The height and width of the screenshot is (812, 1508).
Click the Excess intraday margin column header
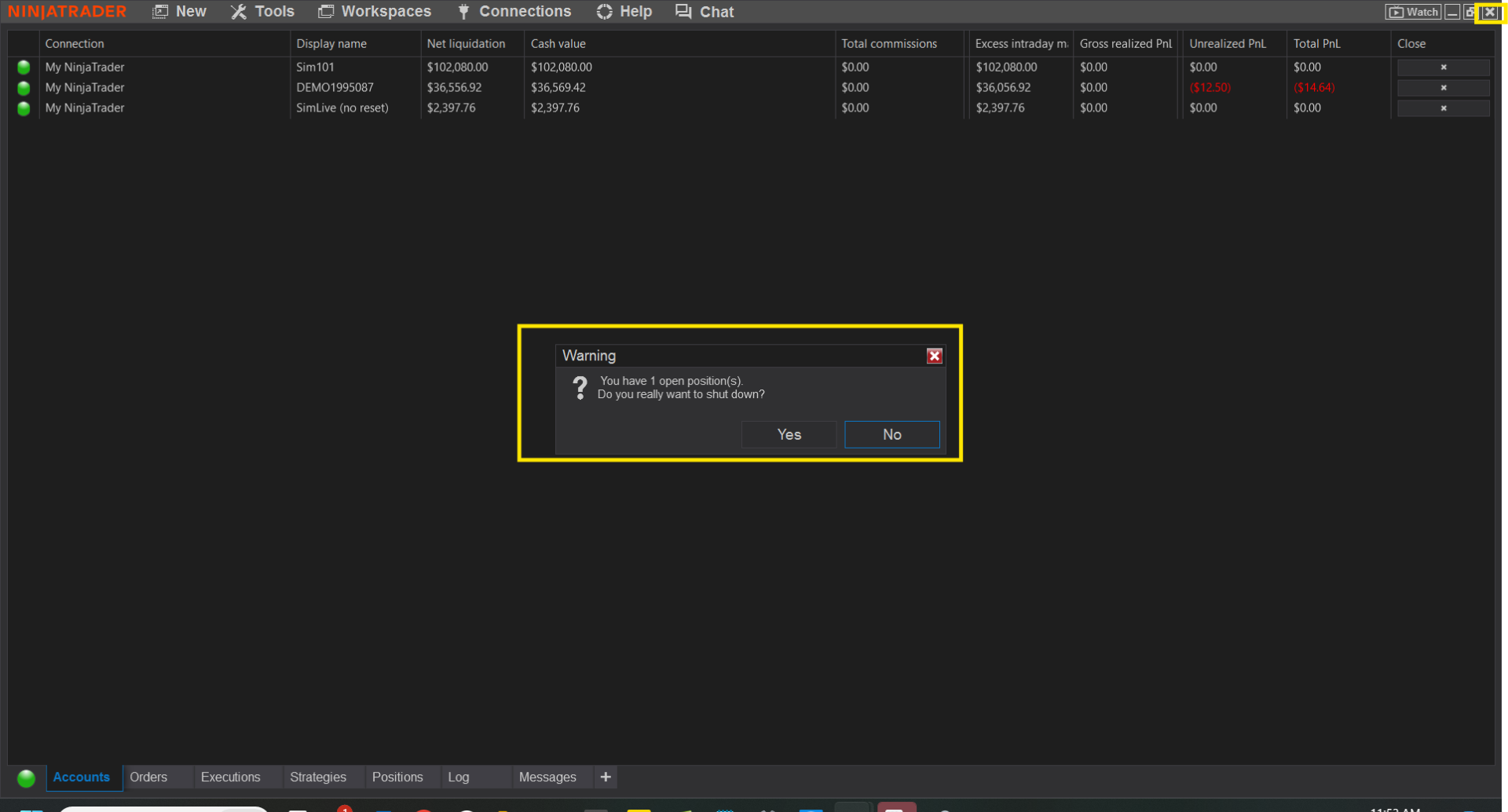click(x=1021, y=44)
